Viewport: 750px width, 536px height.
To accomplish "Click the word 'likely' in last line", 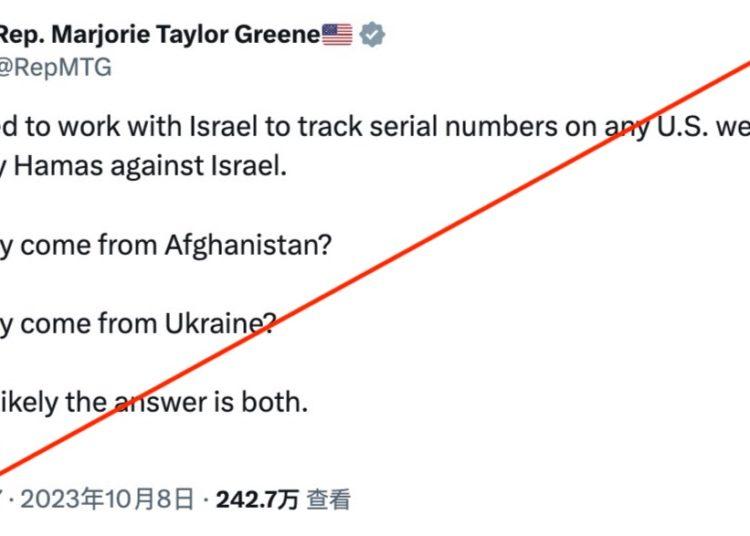I will click(29, 403).
